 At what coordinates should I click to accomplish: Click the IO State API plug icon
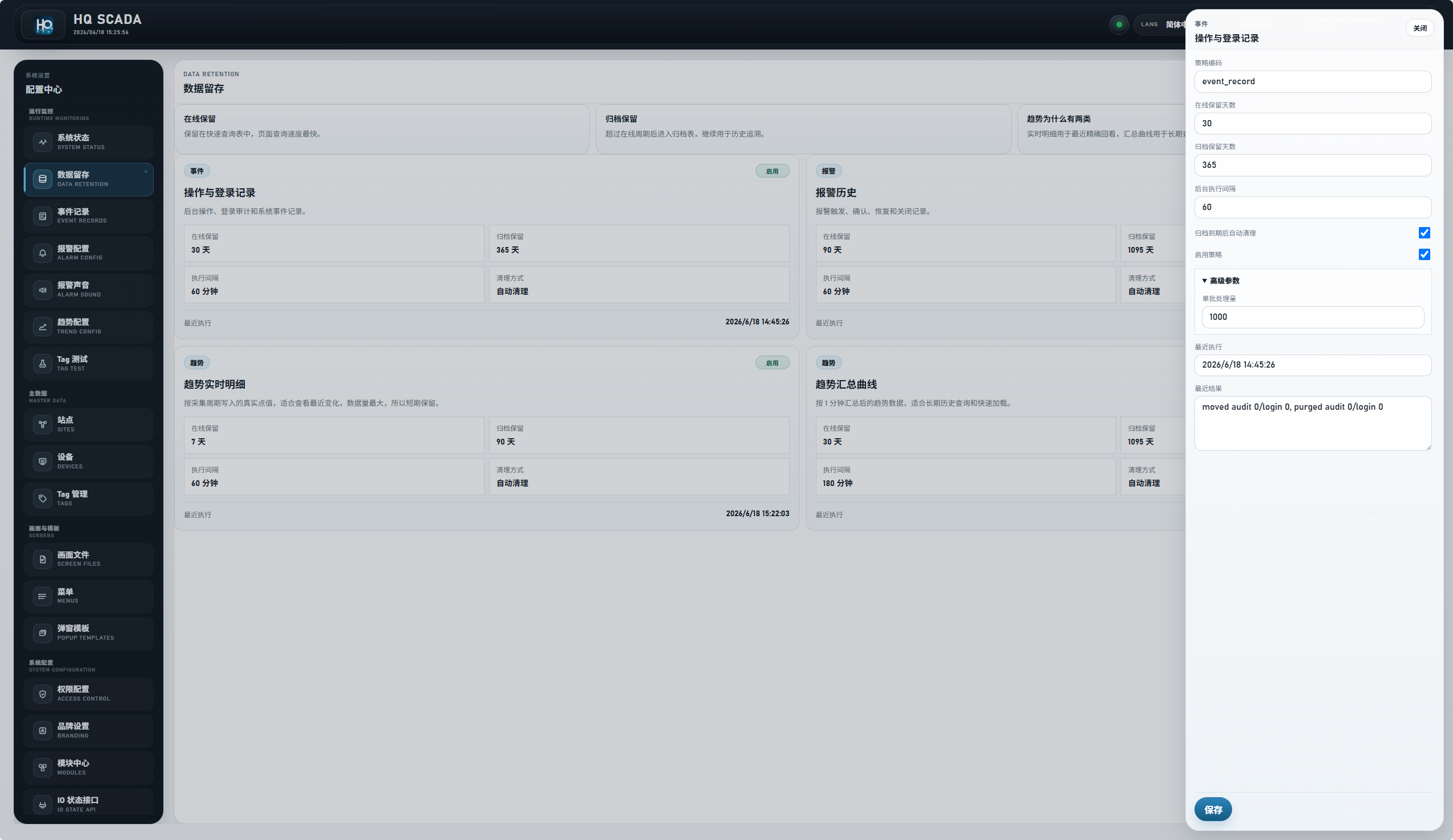43,804
